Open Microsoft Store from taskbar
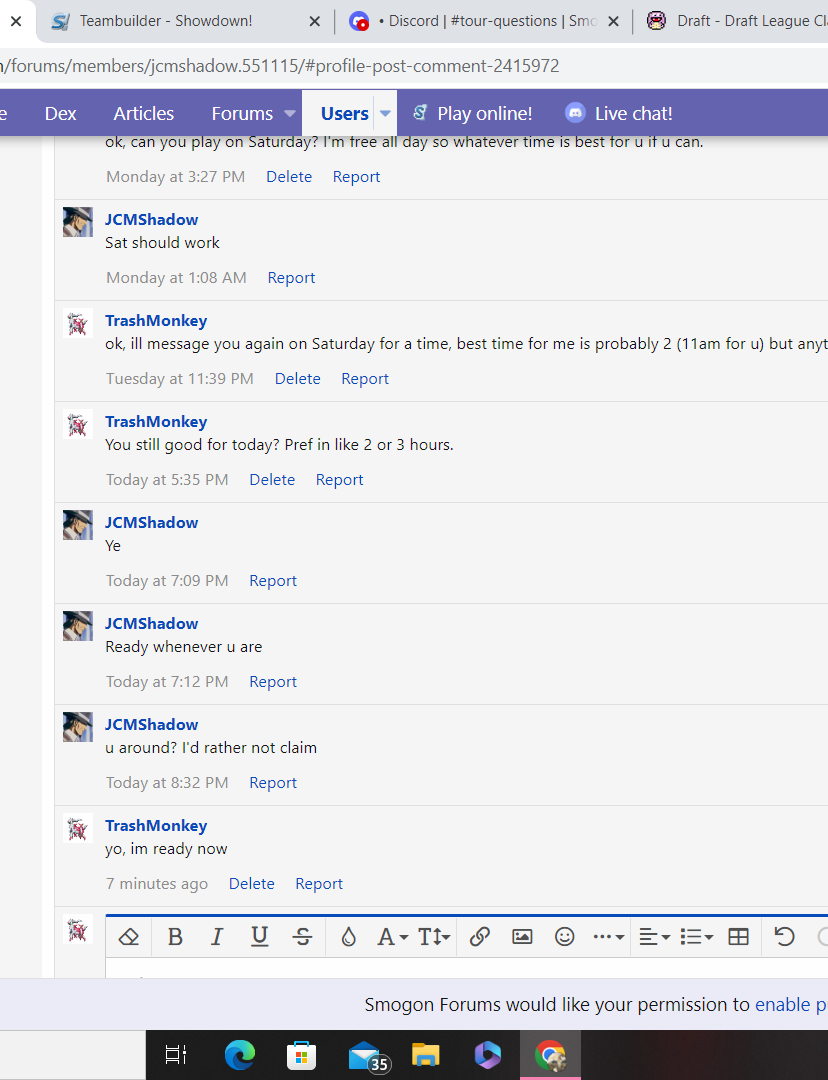Viewport: 828px width, 1080px height. (301, 1055)
